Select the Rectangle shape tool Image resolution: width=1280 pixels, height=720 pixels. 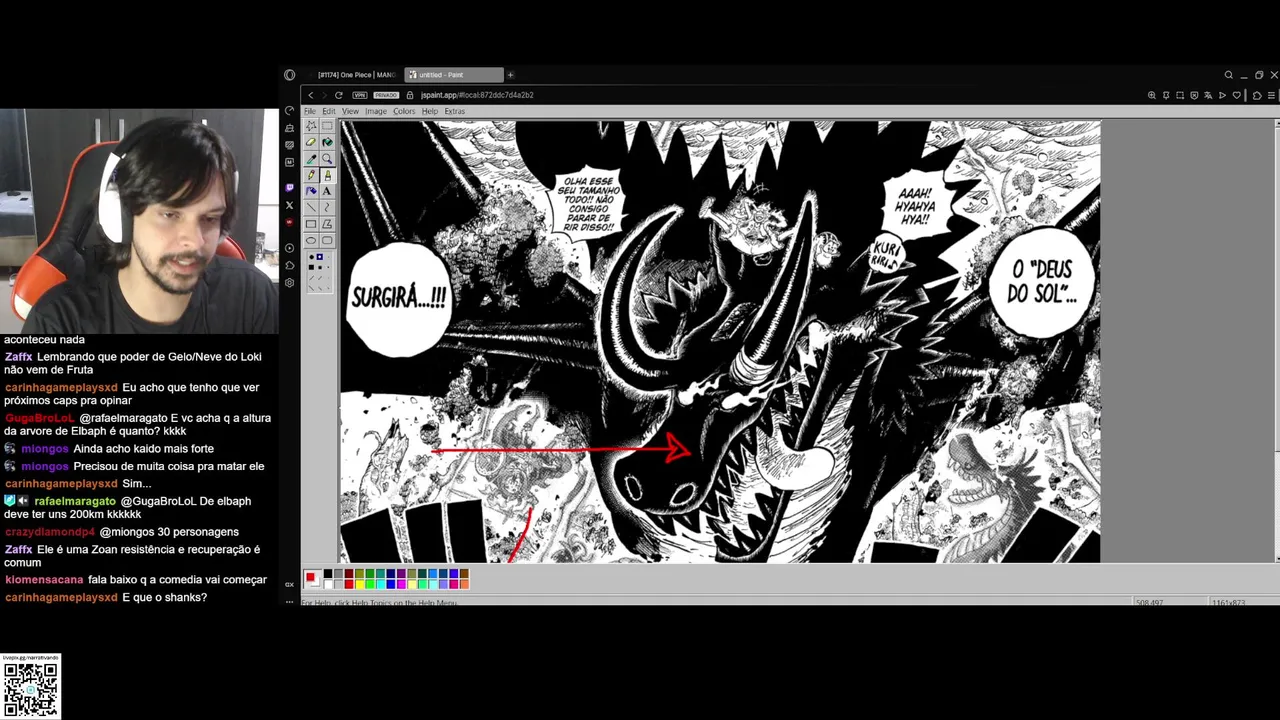click(x=311, y=224)
